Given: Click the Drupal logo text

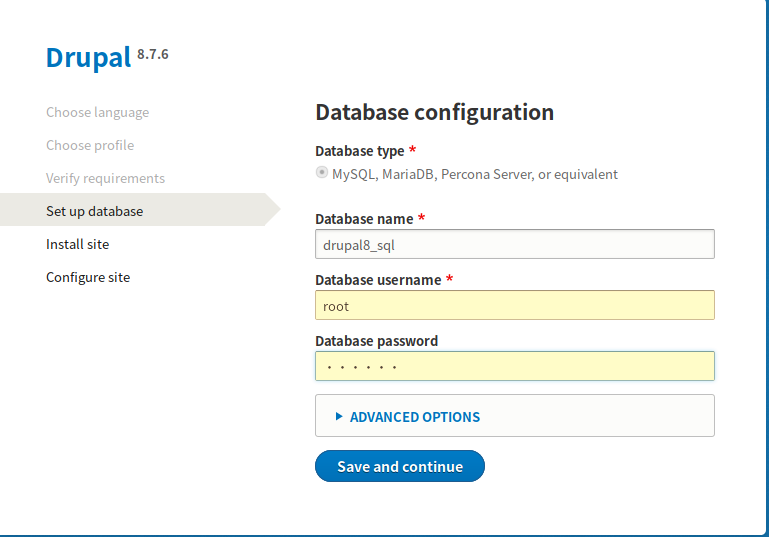Looking at the screenshot, I should [x=88, y=57].
